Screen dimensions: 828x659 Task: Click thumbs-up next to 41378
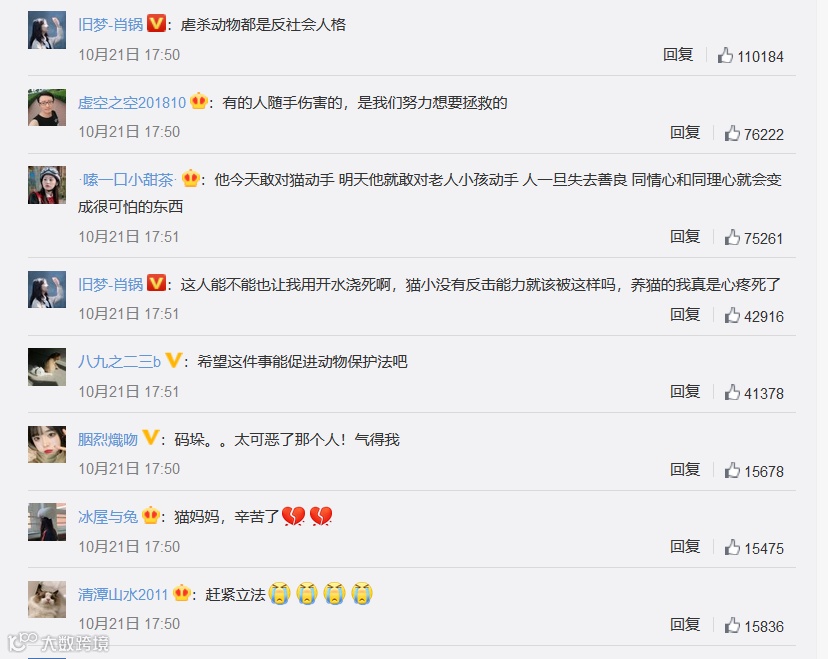[732, 392]
